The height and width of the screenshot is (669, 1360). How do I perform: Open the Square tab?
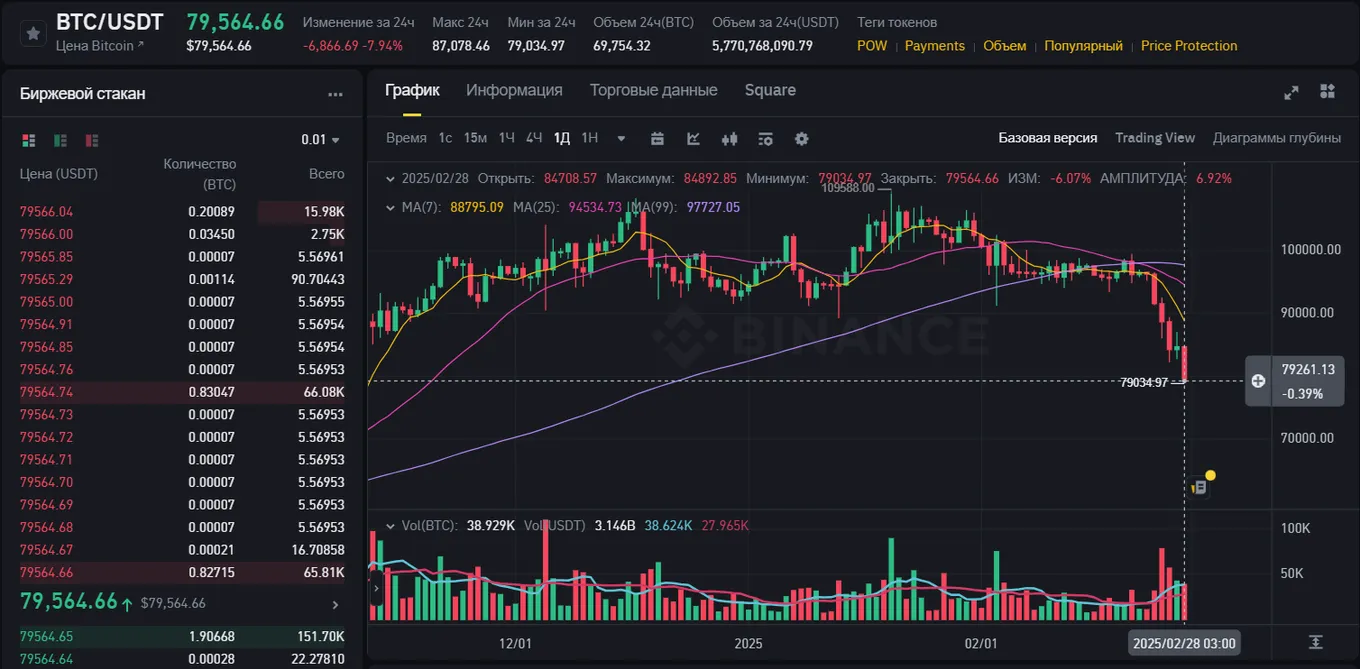770,90
